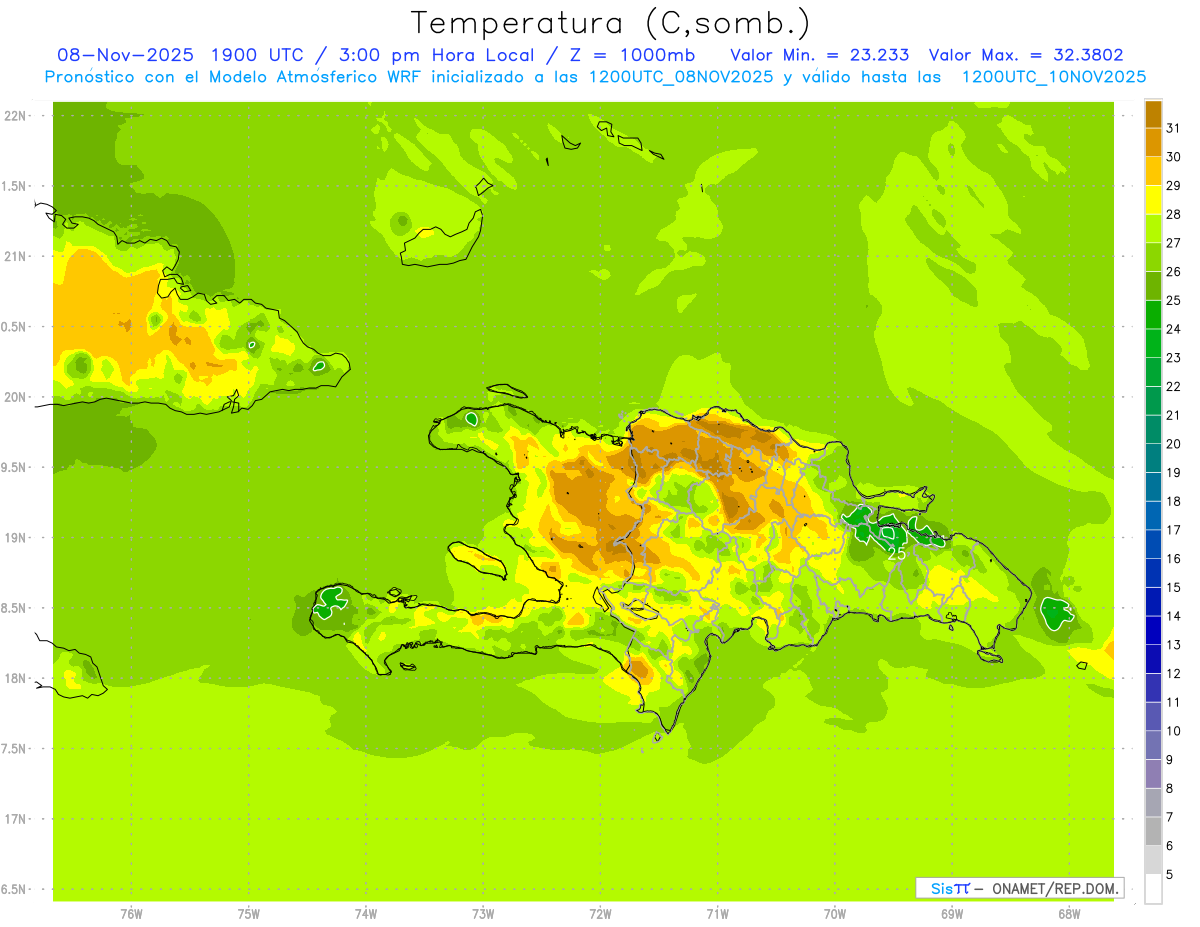The height and width of the screenshot is (927, 1200).
Task: Select the date text "08-Nov-2025"
Action: [x=123, y=55]
